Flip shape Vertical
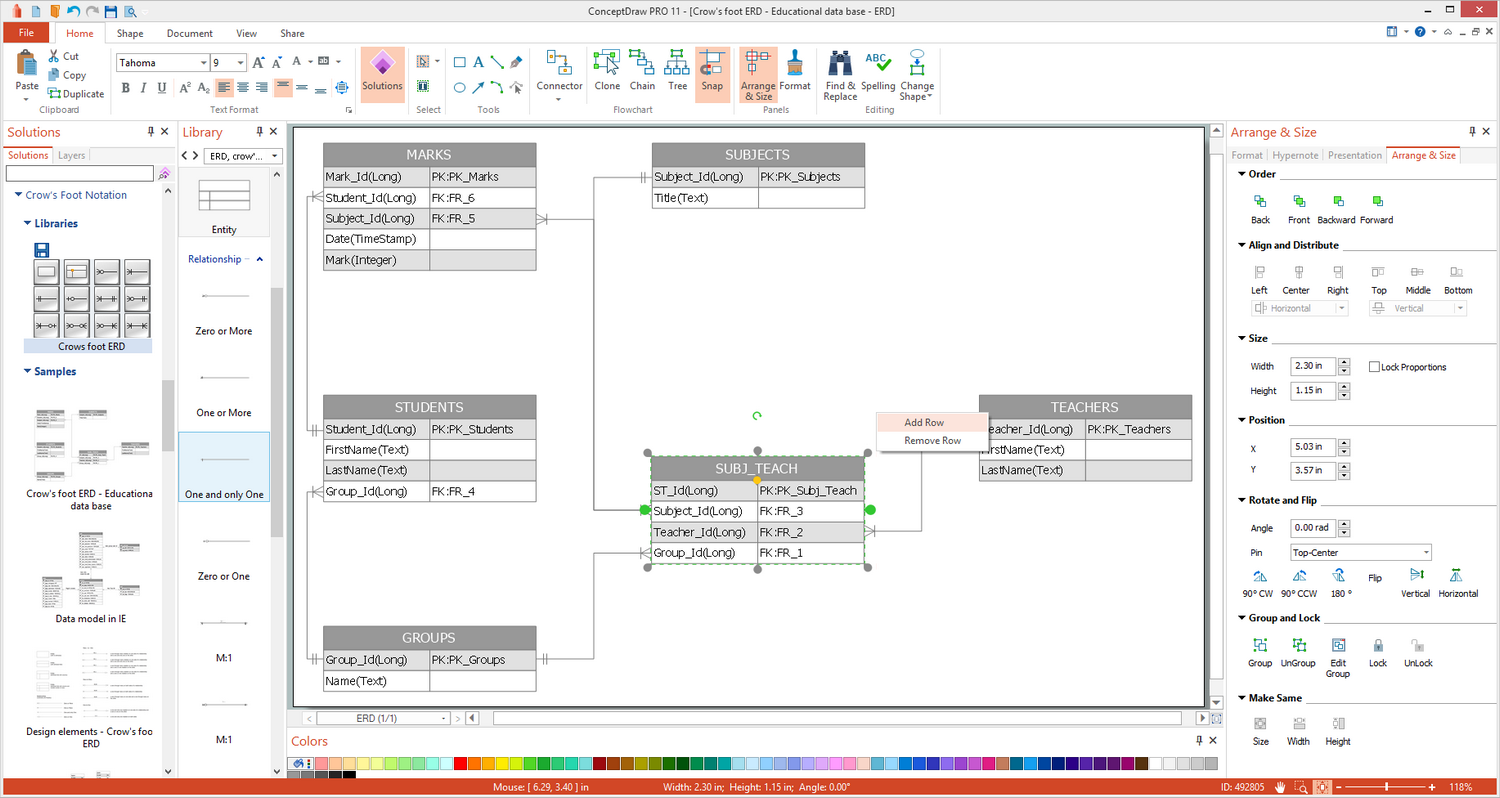This screenshot has height=798, width=1500. click(1415, 583)
